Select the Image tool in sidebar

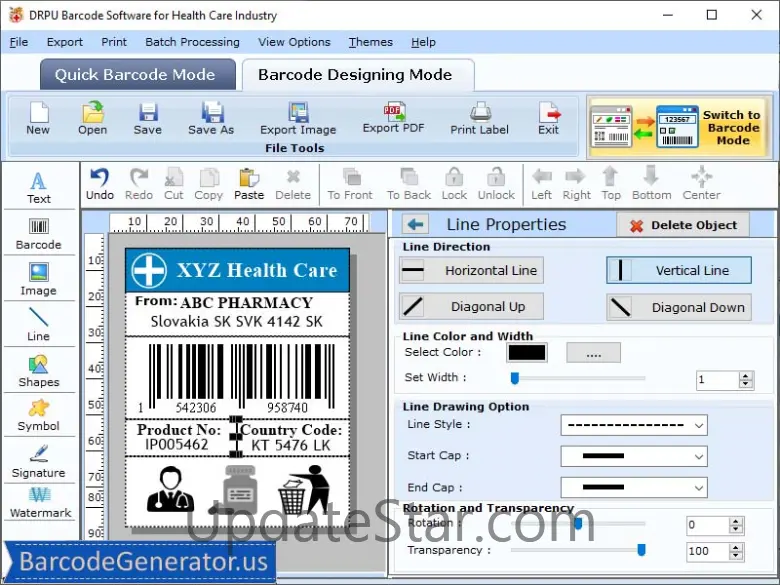click(x=39, y=280)
